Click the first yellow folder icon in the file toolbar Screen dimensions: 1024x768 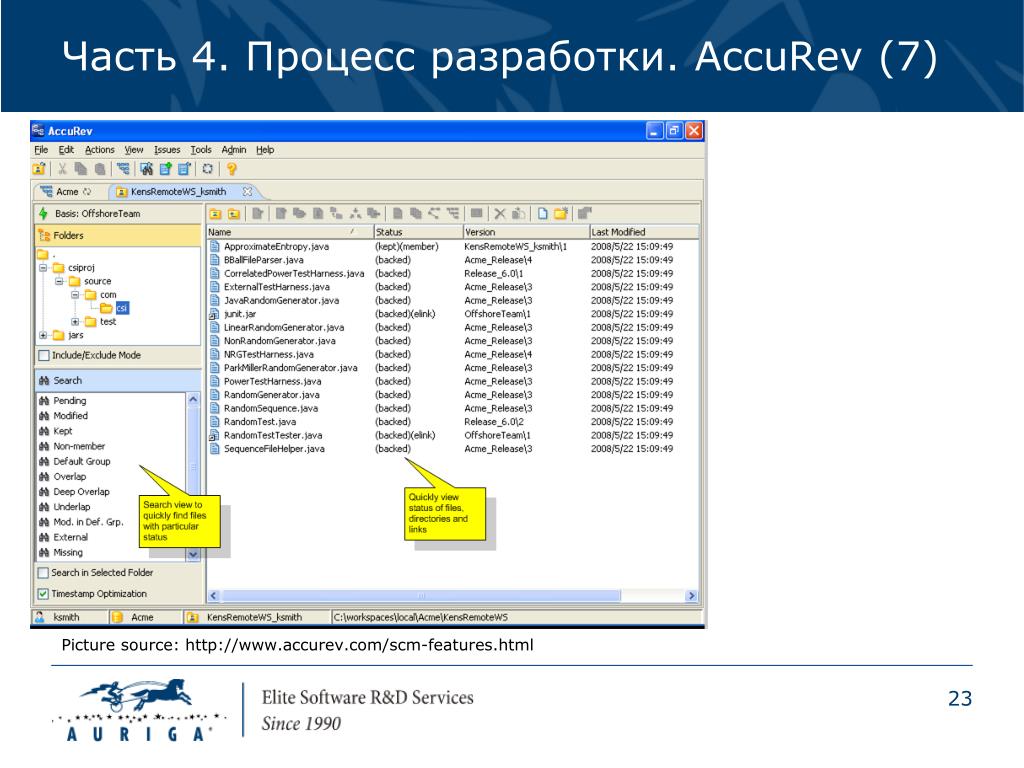(x=215, y=214)
